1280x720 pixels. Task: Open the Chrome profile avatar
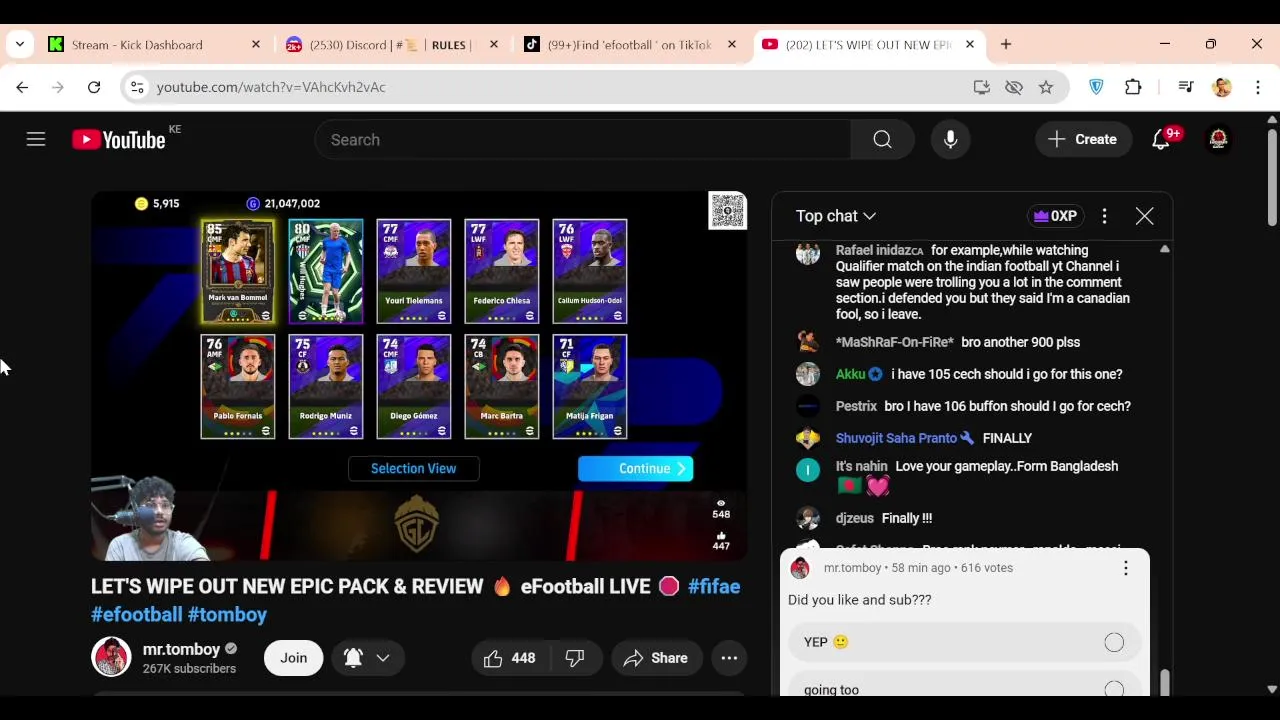(1222, 87)
